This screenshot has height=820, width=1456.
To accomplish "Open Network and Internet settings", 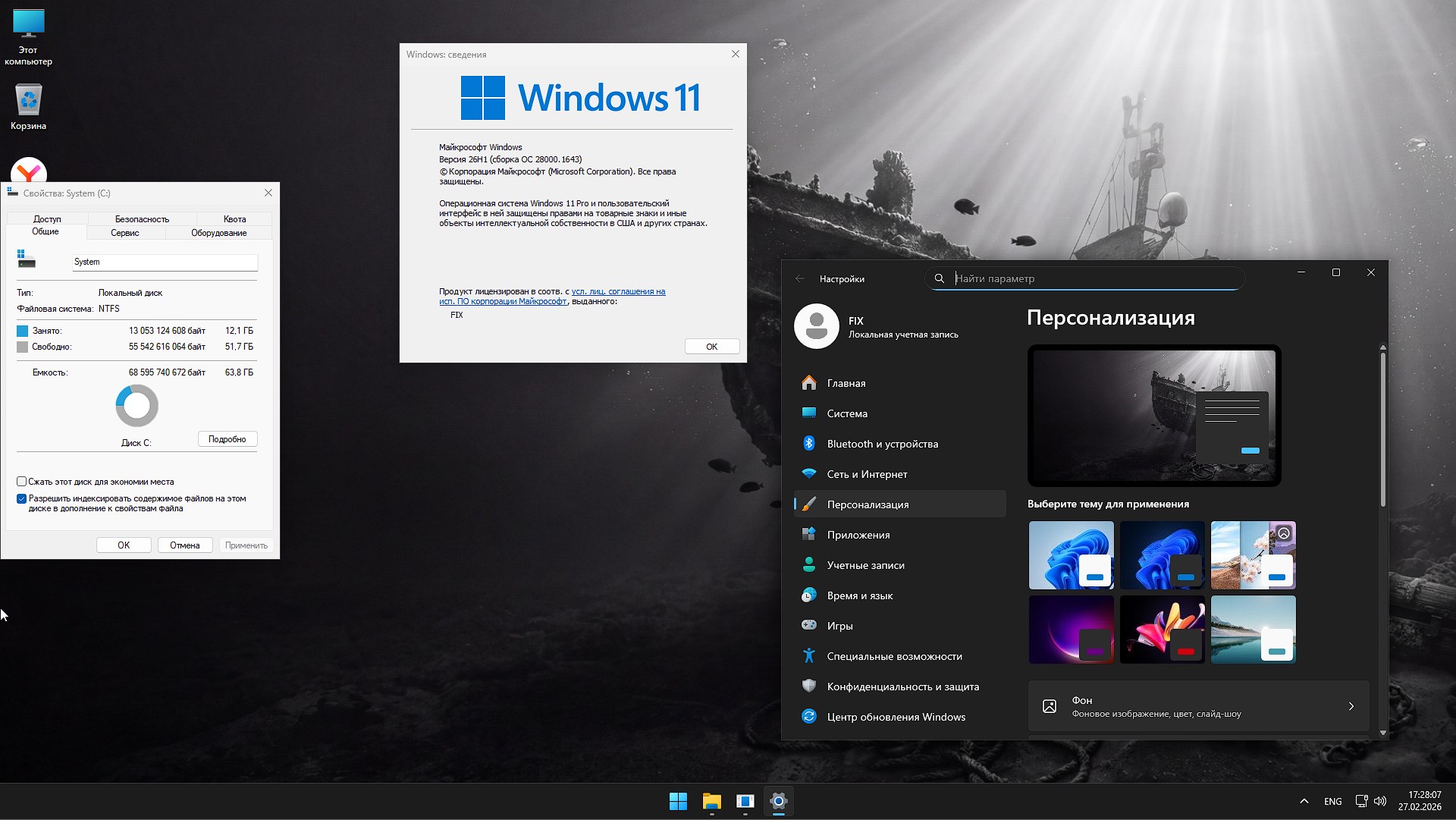I will pos(867,474).
